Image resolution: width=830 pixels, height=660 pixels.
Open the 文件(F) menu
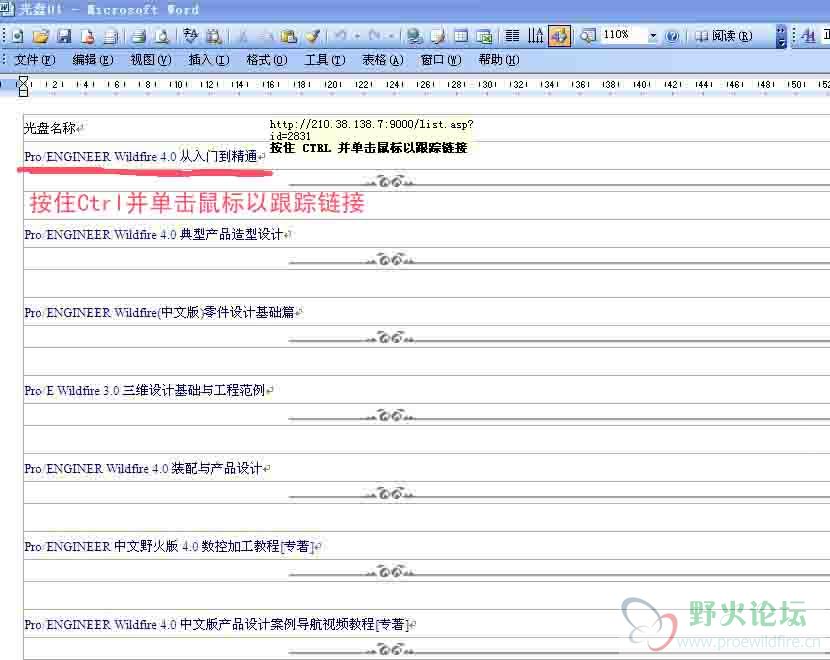(x=35, y=60)
